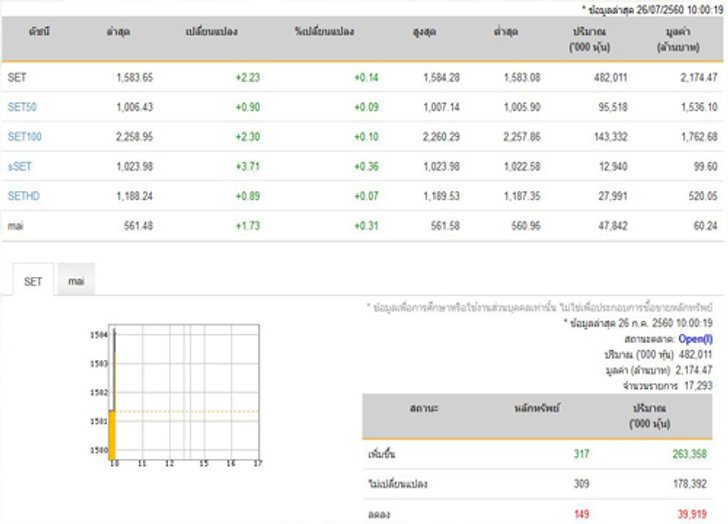Click the unchanged volume 178,392
This screenshot has height=524, width=728.
click(690, 484)
